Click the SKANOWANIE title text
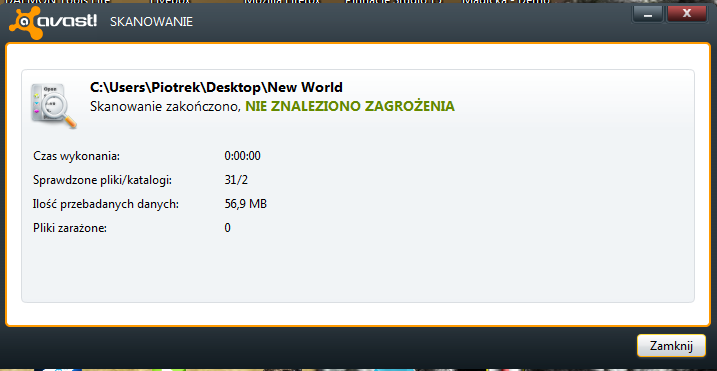 (x=151, y=22)
